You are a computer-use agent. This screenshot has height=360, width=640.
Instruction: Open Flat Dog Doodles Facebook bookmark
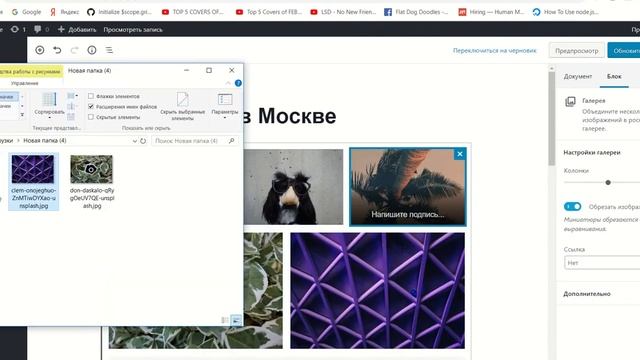pyautogui.click(x=416, y=12)
